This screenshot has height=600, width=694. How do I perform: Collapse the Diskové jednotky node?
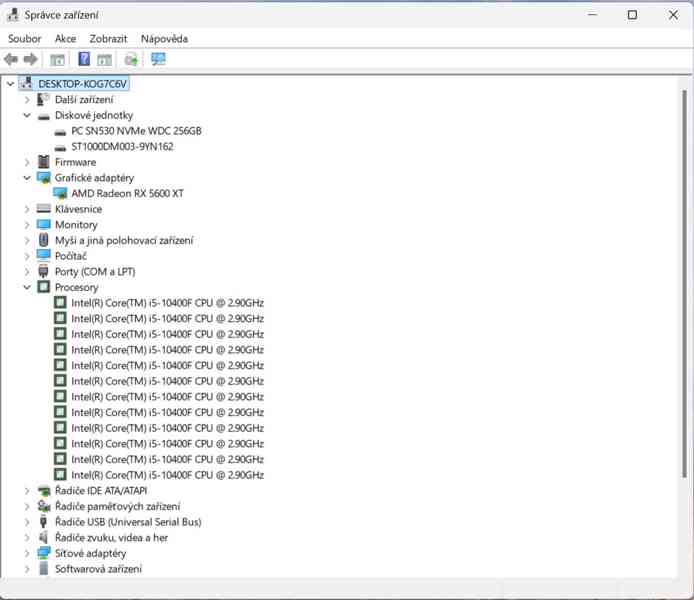point(27,115)
